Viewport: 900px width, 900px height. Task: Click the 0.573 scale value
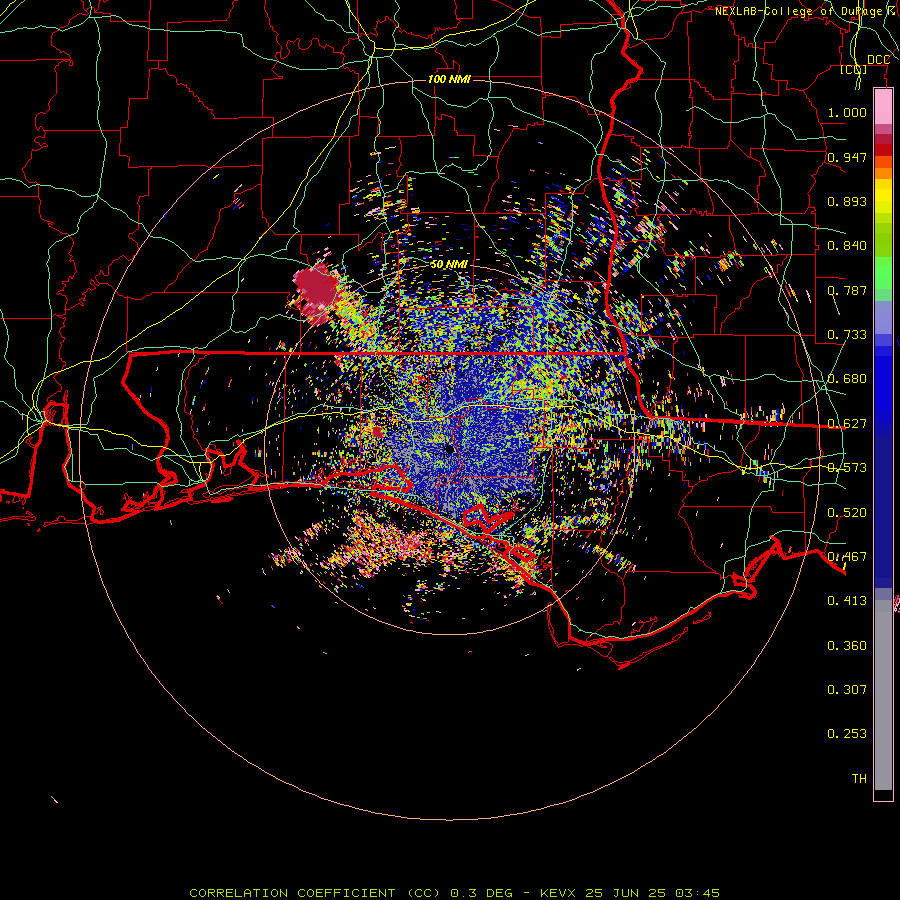pyautogui.click(x=847, y=468)
